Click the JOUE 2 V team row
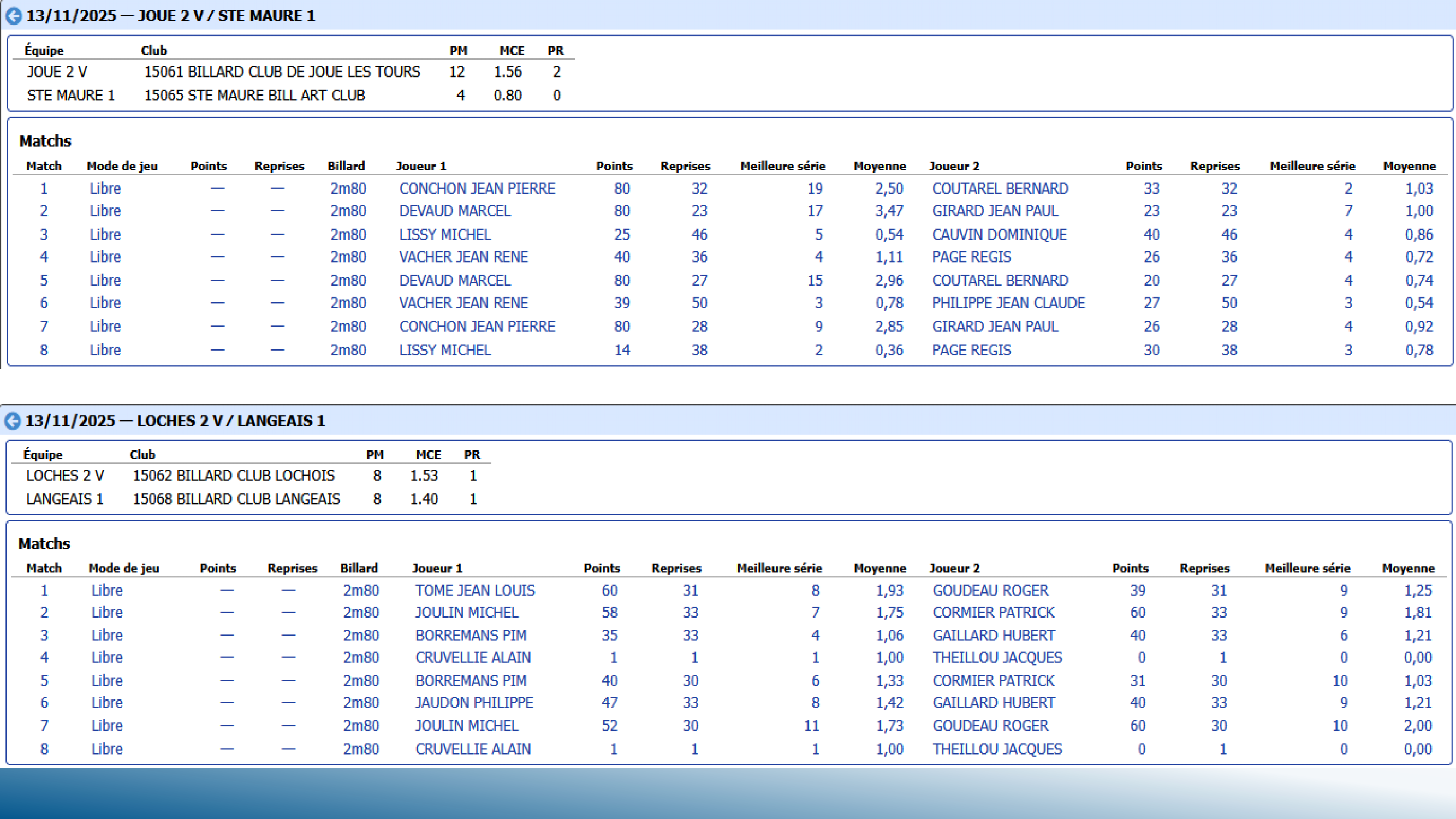This screenshot has width=1456, height=819. pyautogui.click(x=57, y=72)
